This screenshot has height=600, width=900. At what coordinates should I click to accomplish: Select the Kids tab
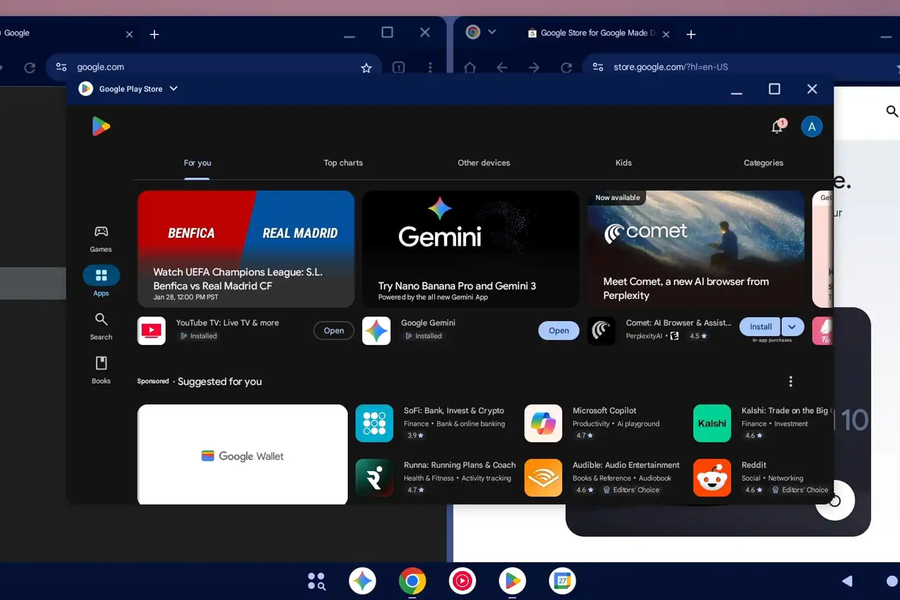(623, 163)
